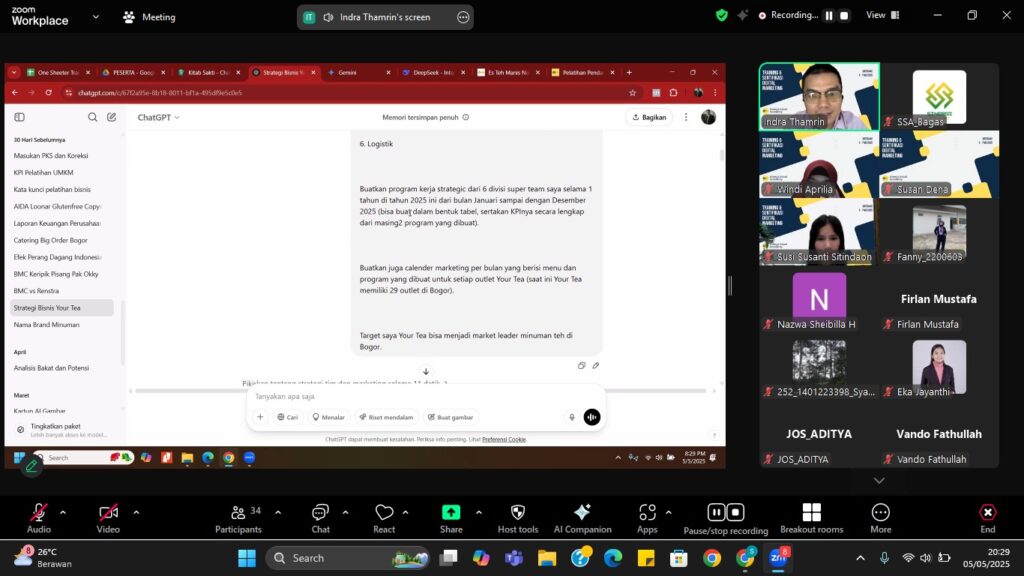Open Zoom AI Companion

click(582, 516)
